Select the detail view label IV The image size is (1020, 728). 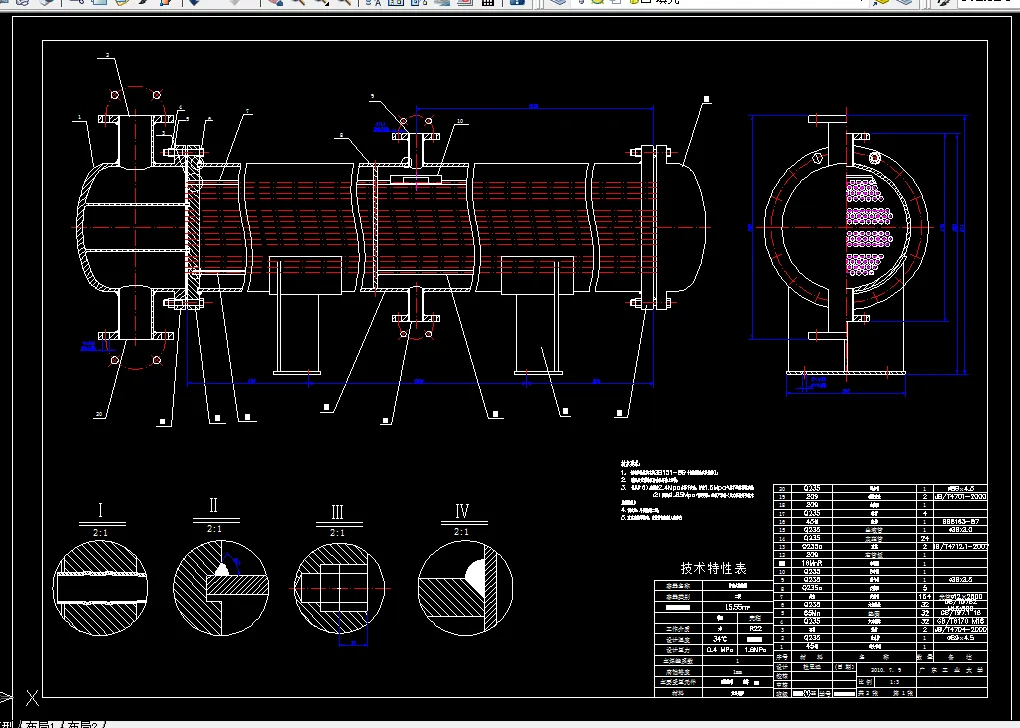pos(462,511)
